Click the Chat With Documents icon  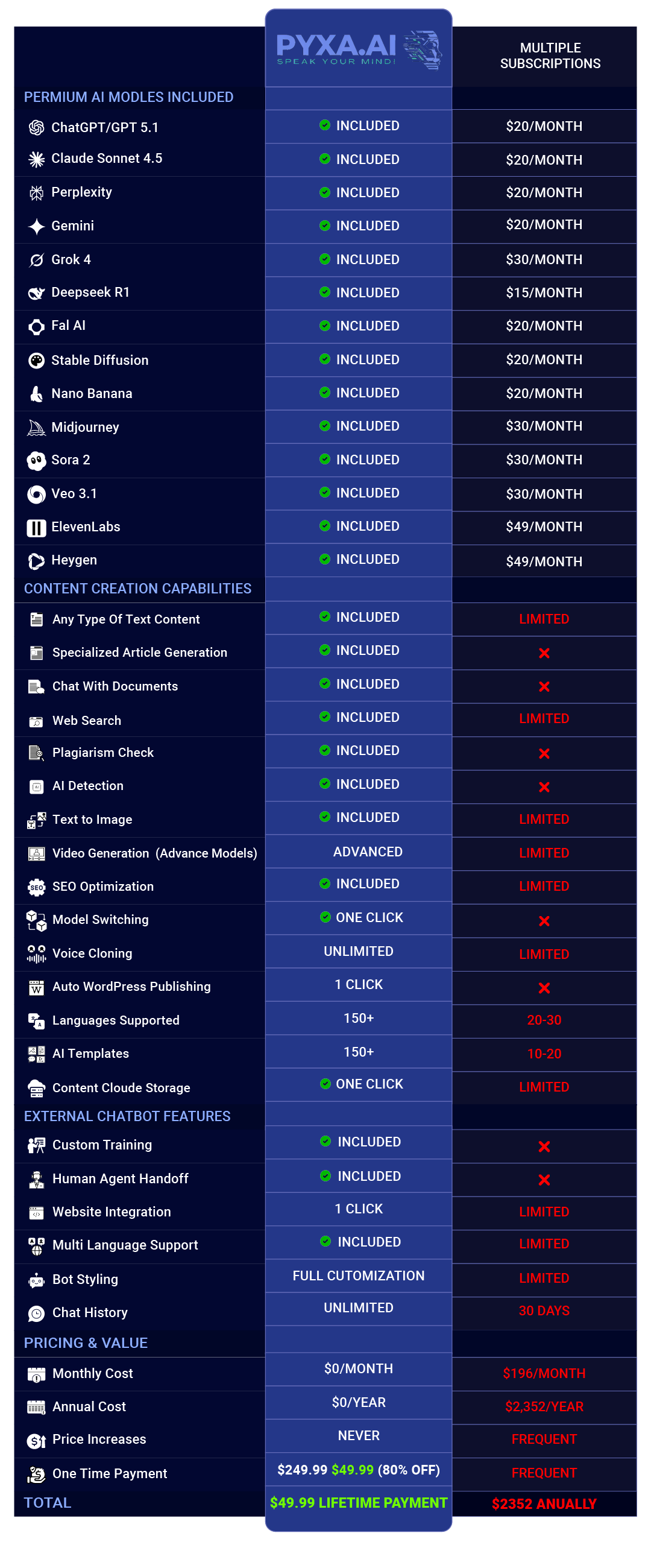(37, 688)
